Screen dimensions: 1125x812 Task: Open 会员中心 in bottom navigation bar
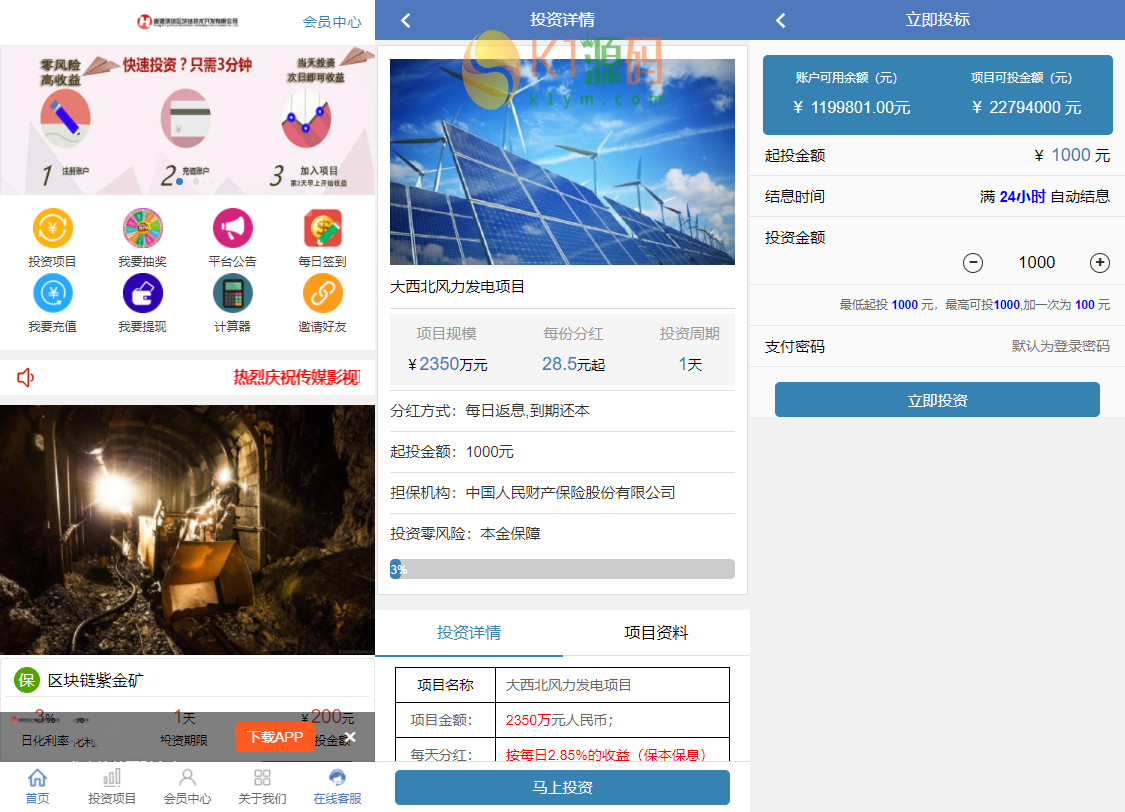pos(187,787)
